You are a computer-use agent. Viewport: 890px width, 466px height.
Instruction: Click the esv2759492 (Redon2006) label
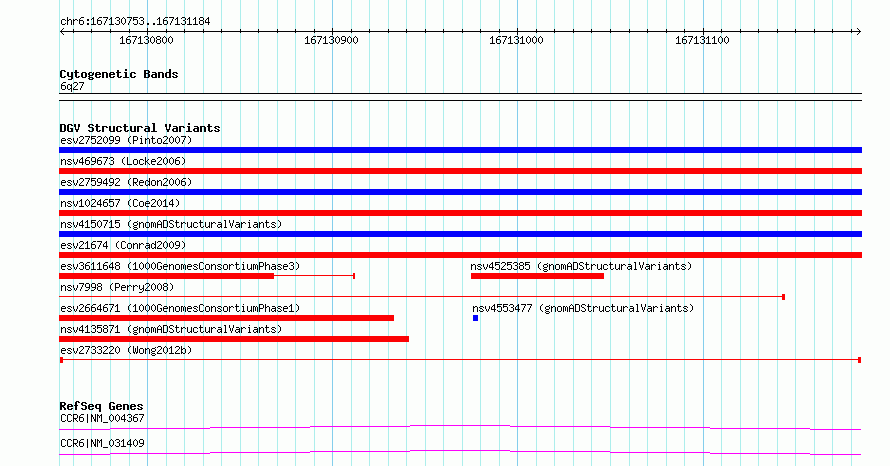(x=126, y=182)
